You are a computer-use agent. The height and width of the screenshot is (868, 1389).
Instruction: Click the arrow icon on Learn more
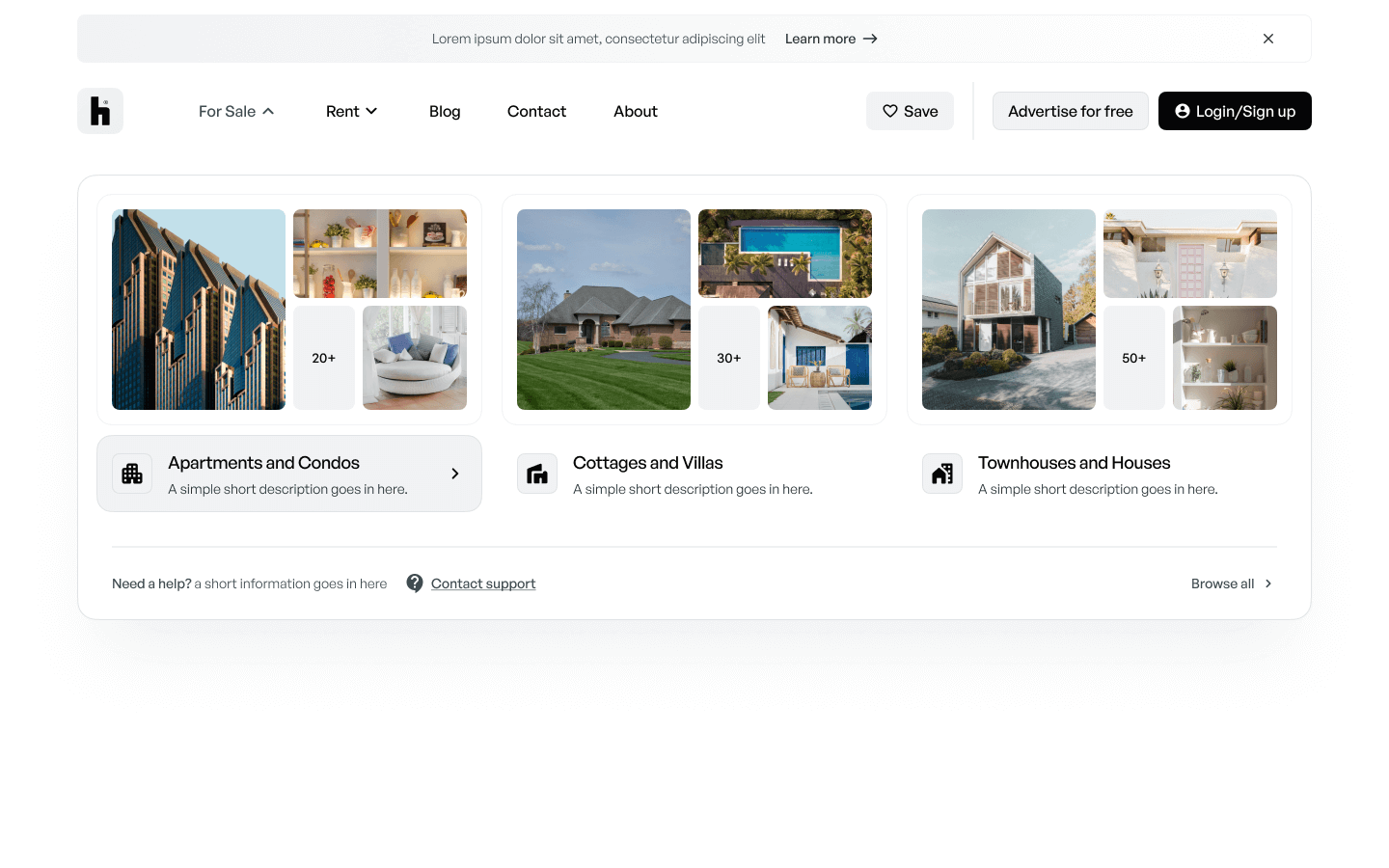[x=870, y=39]
